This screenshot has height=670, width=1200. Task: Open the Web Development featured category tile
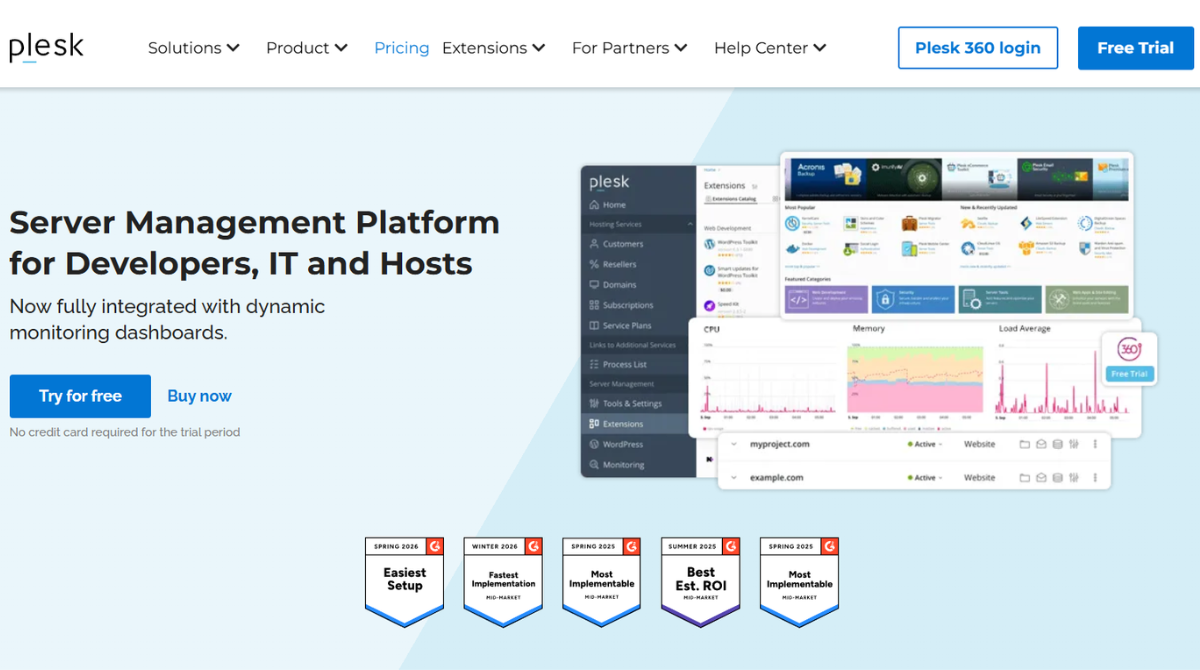(x=825, y=299)
